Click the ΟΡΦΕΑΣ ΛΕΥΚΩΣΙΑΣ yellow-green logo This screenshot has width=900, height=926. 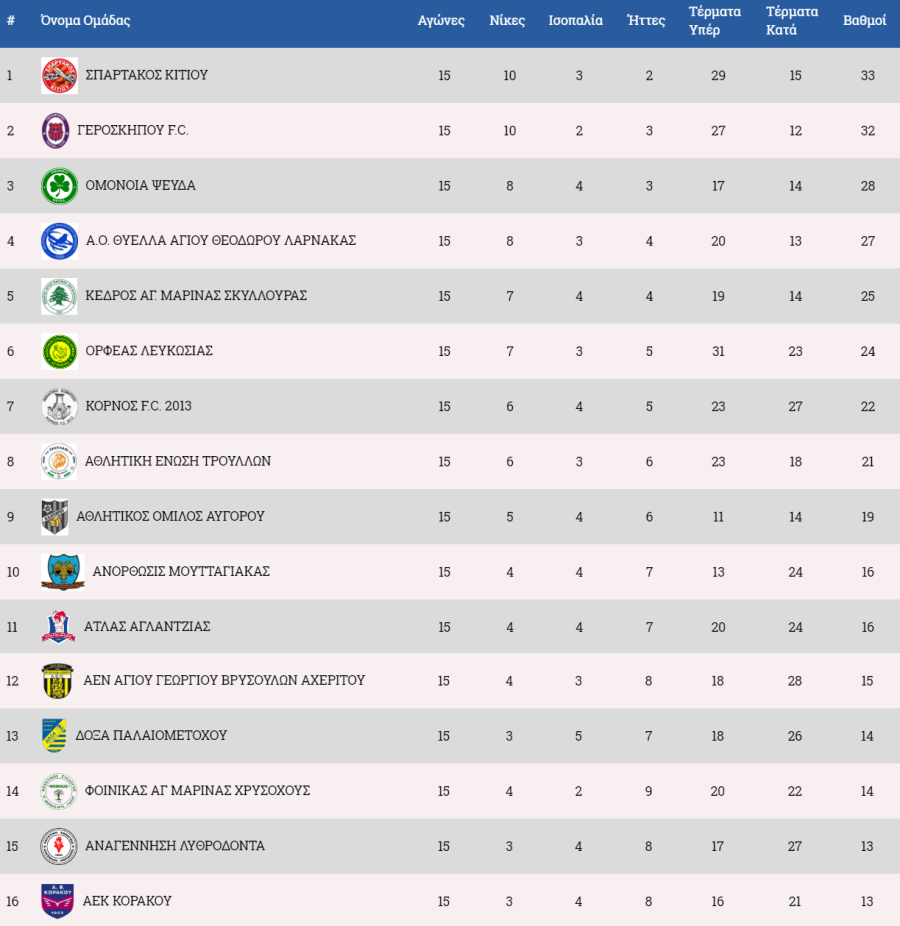[x=59, y=351]
